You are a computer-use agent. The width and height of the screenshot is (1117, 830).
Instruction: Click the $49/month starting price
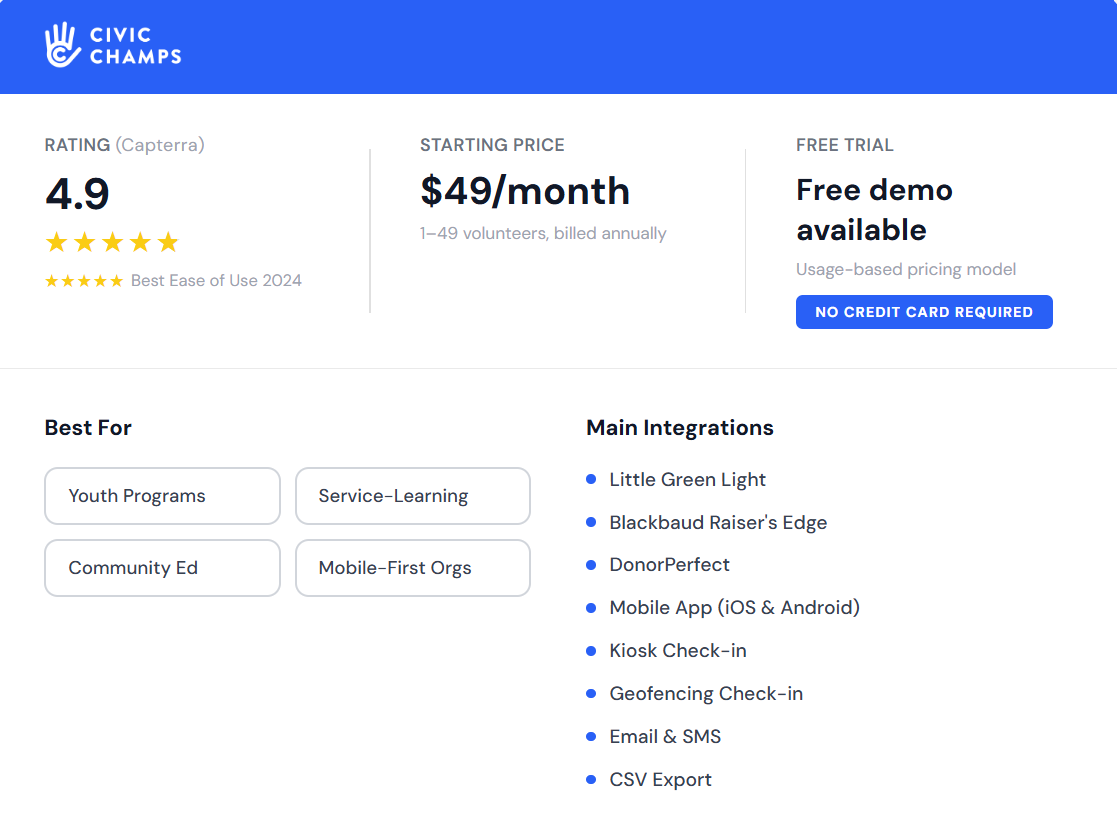coord(525,192)
